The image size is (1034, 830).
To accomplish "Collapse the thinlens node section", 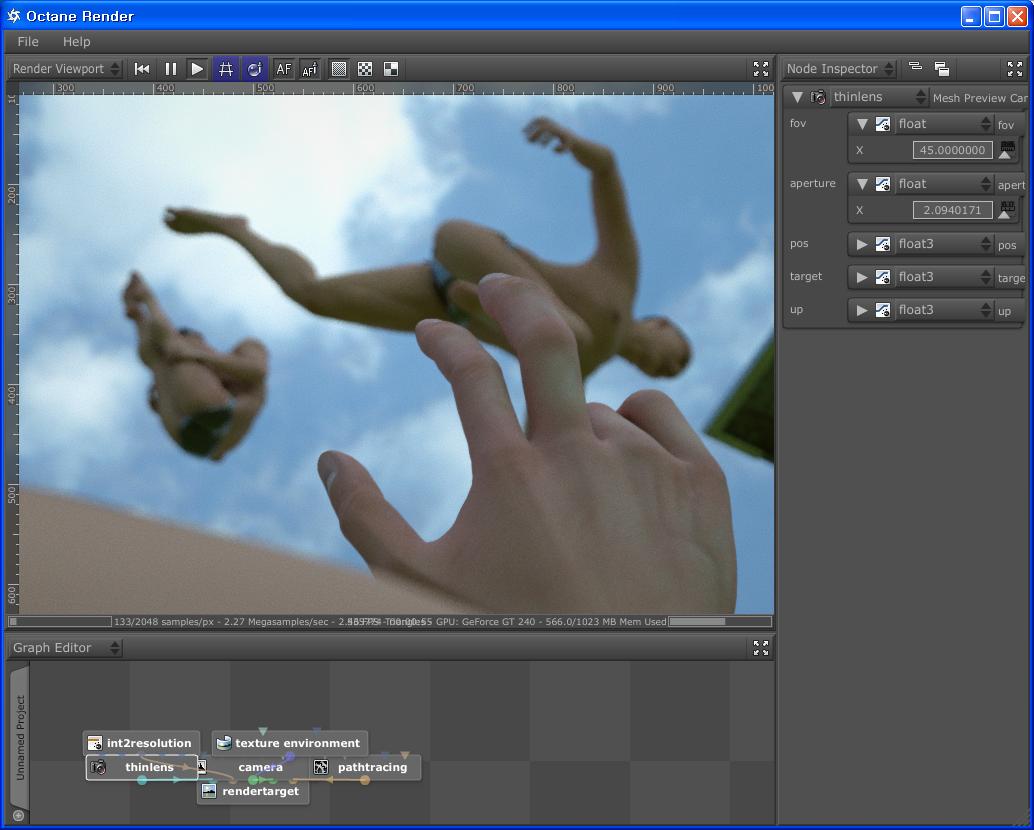I will (797, 98).
